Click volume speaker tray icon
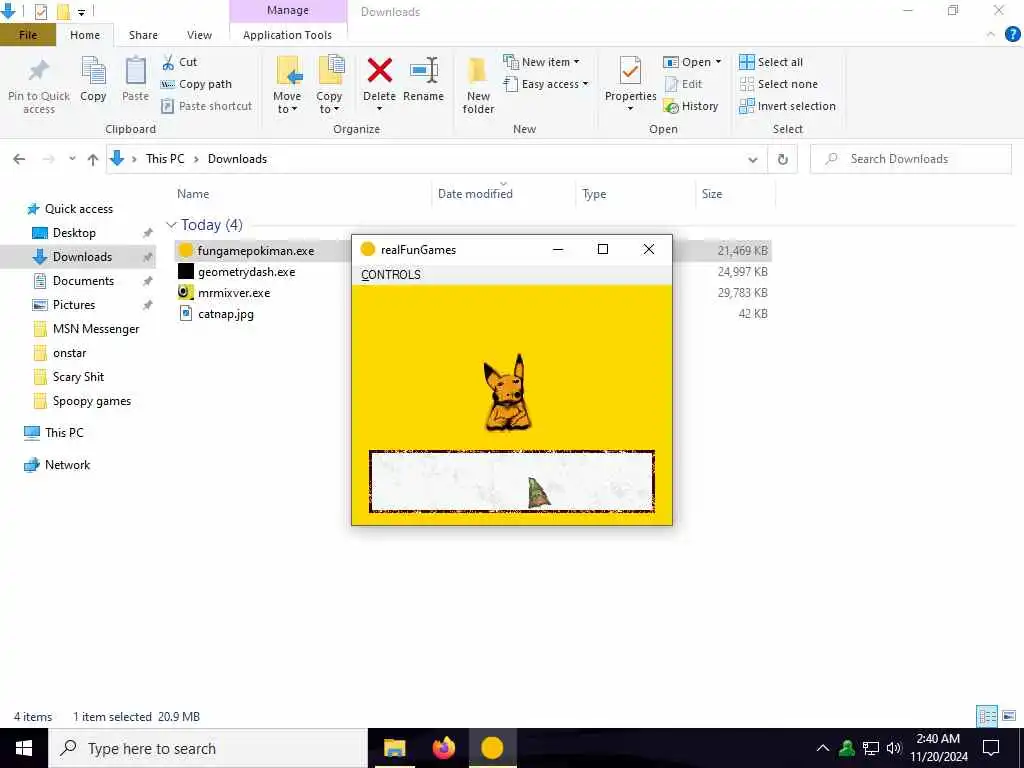The height and width of the screenshot is (768, 1024). coord(894,748)
